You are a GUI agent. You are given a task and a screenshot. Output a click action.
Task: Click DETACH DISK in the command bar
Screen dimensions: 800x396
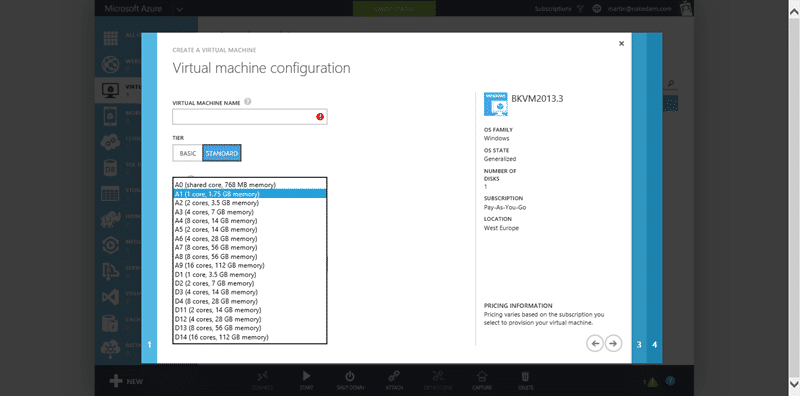(438, 381)
